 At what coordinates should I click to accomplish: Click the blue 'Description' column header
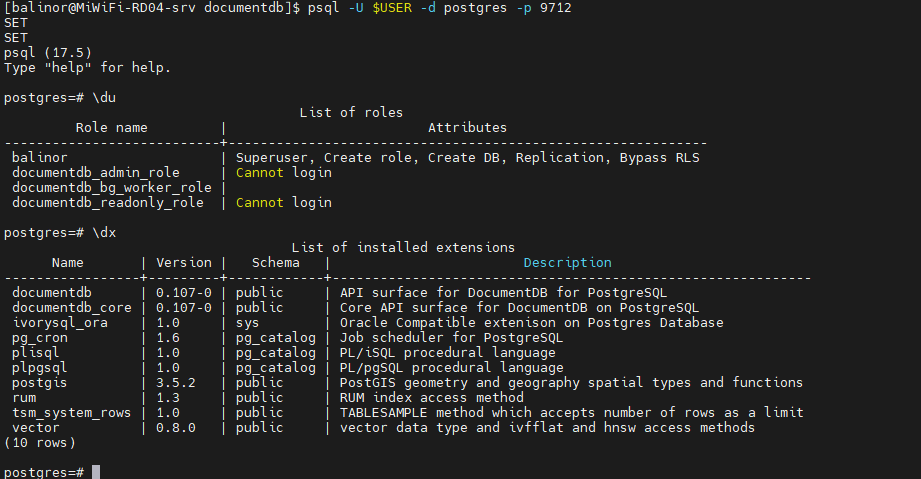567,263
